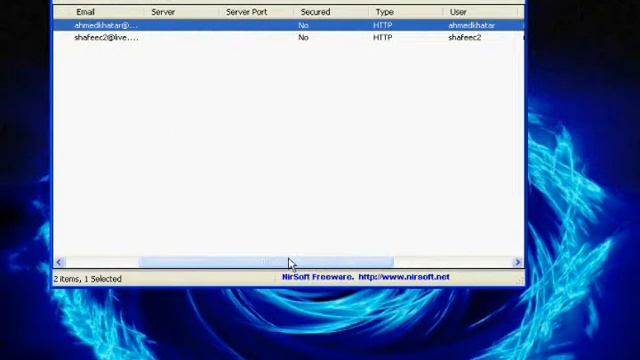Click the 'No' Secured value for shafeec2
Screen dimensions: 640x360
[x=303, y=38]
